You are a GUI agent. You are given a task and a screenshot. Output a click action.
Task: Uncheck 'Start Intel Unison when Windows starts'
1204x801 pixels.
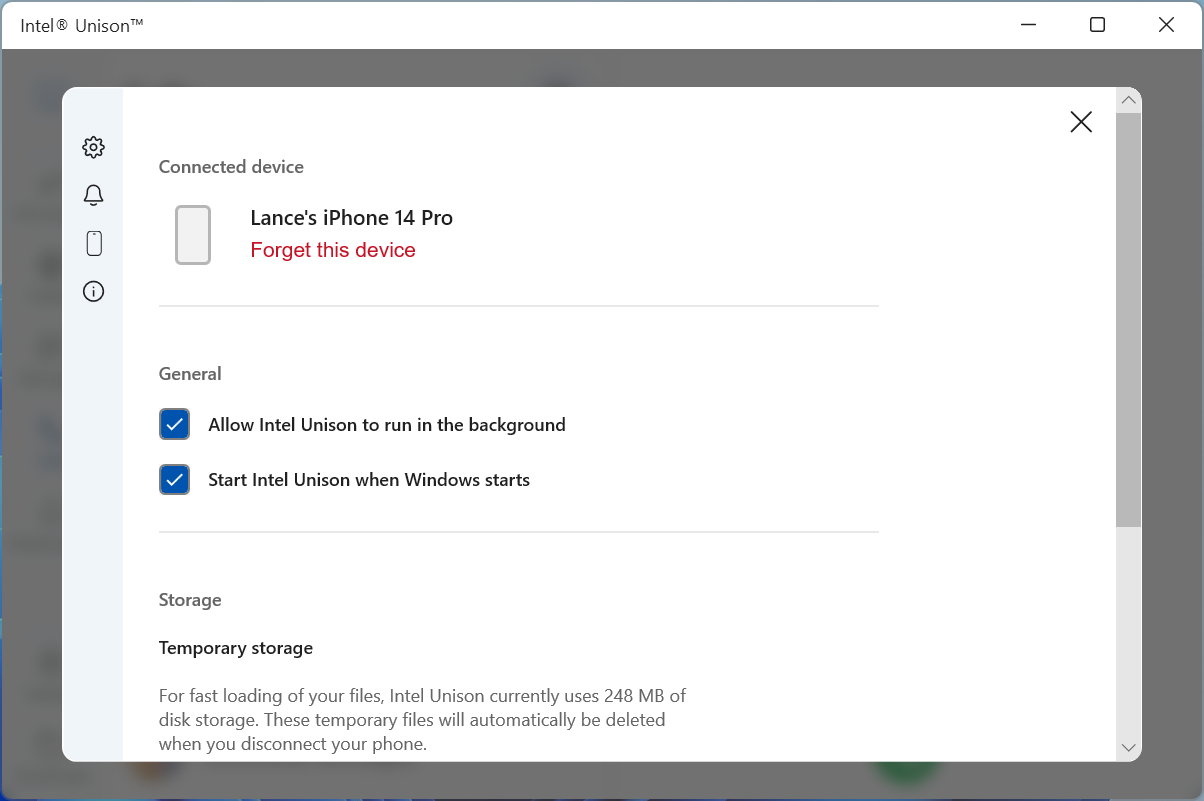tap(174, 479)
